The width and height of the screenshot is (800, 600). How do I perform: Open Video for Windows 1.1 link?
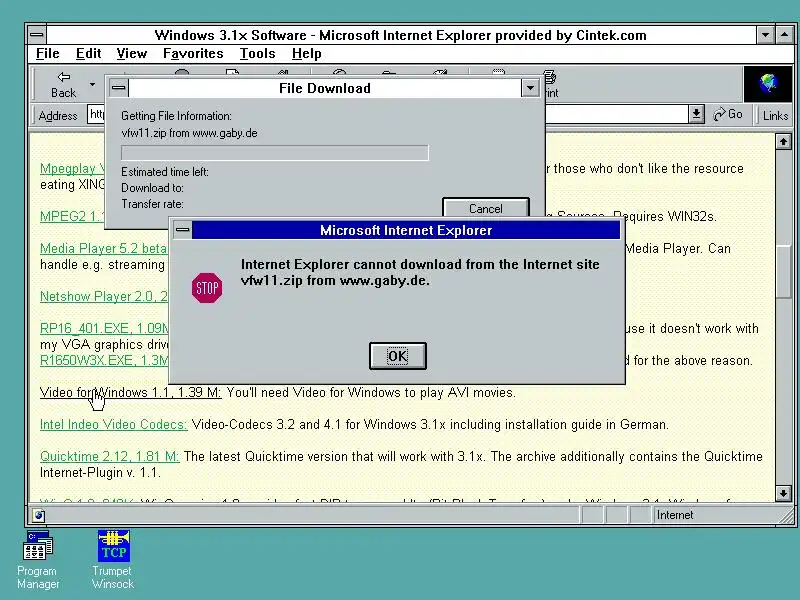(131, 392)
